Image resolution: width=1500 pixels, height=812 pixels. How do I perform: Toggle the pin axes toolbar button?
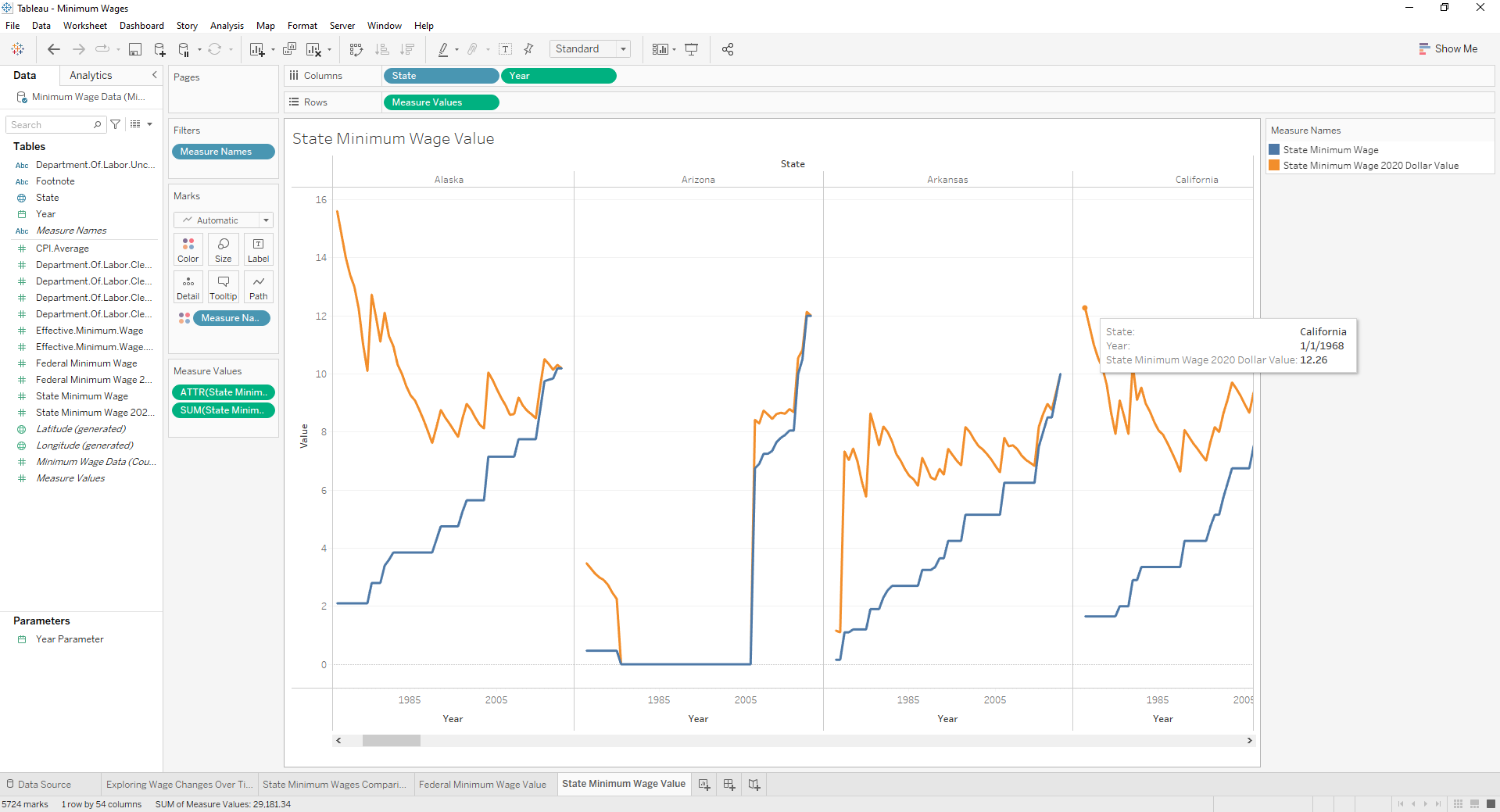click(x=529, y=49)
